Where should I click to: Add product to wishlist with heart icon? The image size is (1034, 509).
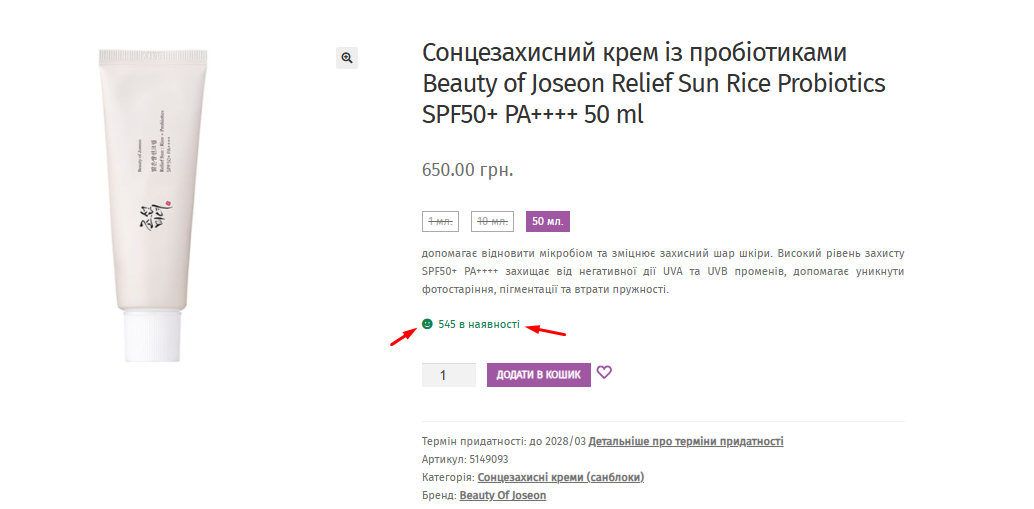pos(604,373)
